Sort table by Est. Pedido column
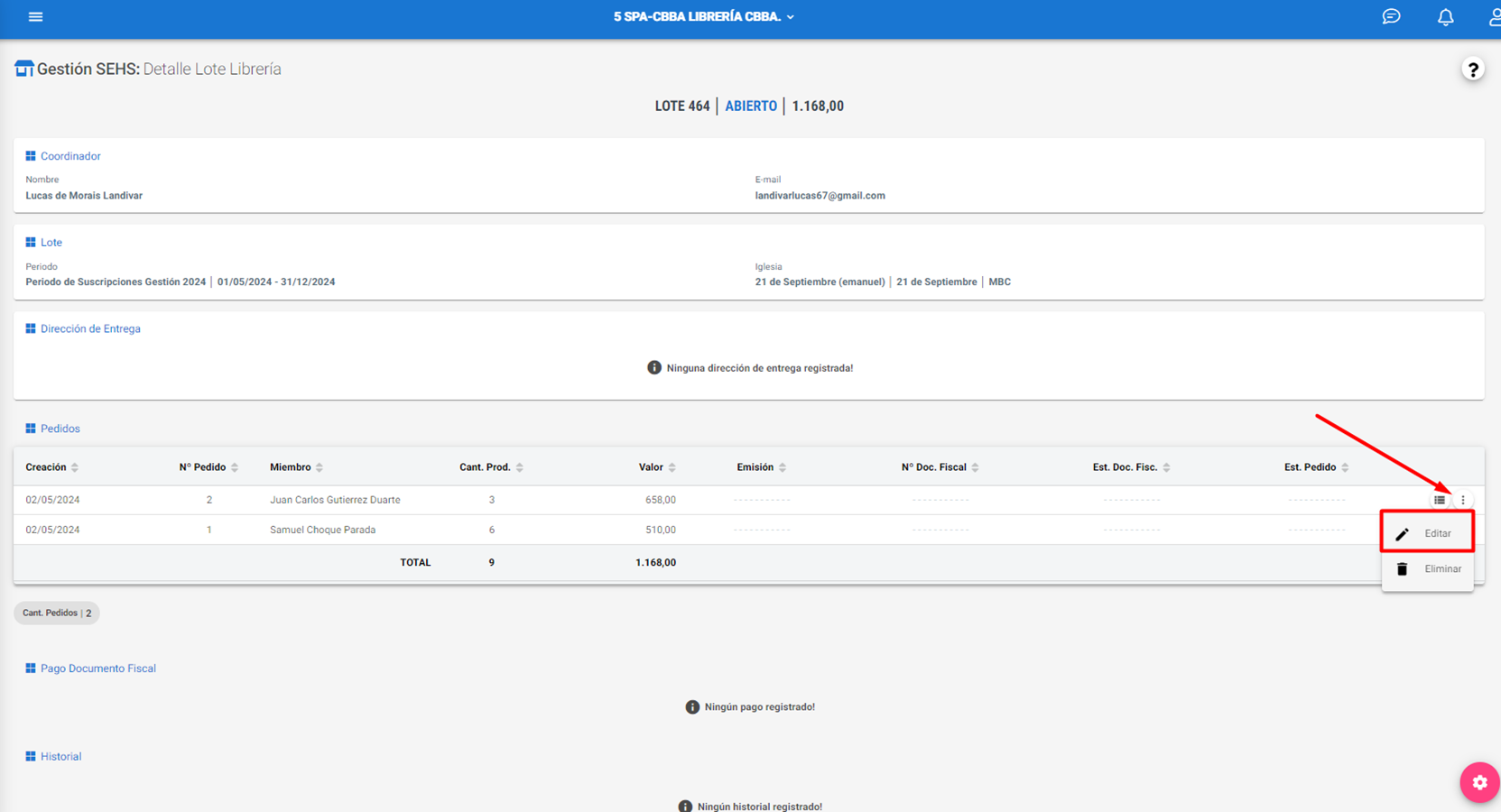The image size is (1501, 812). pos(1316,467)
